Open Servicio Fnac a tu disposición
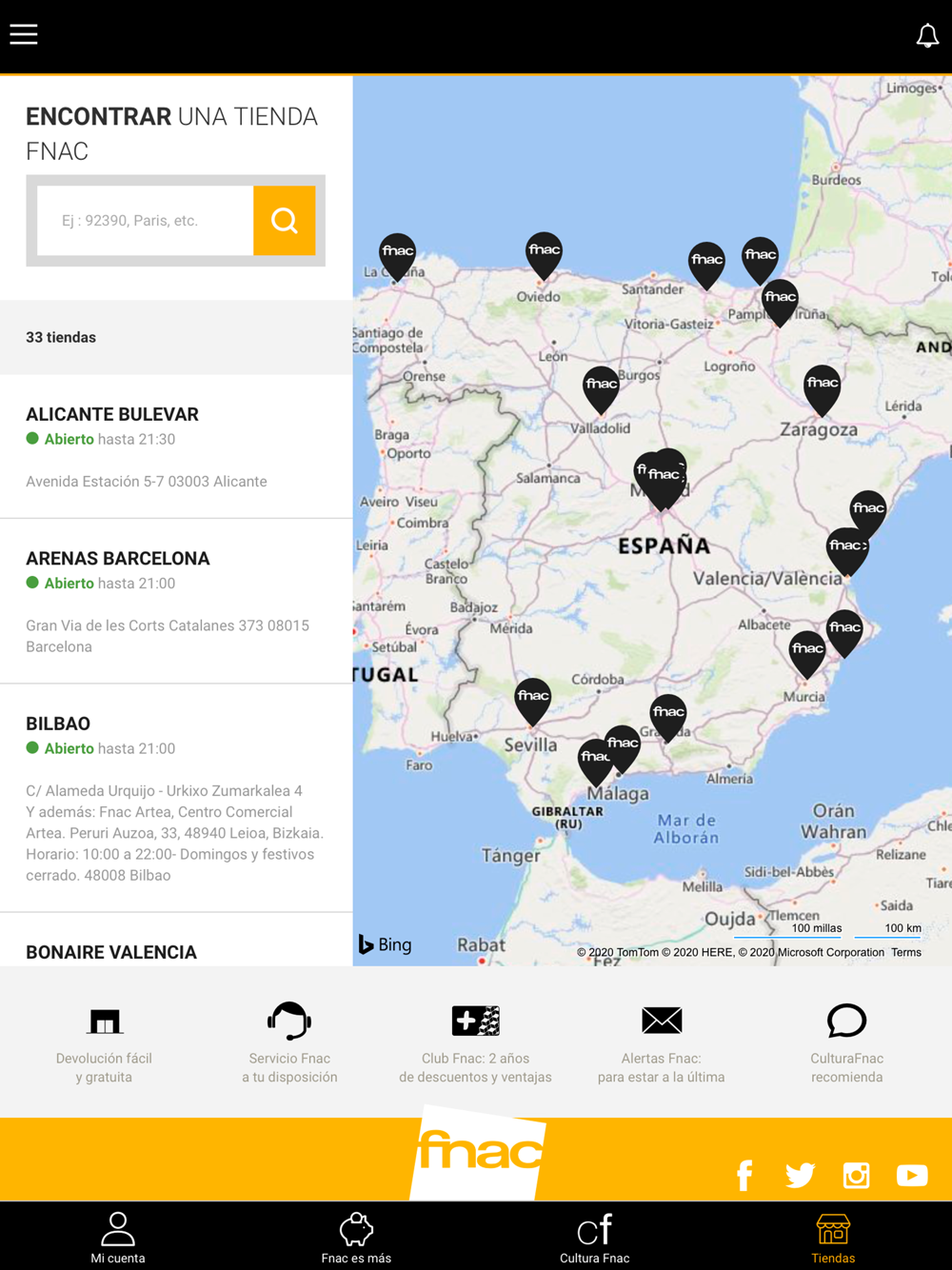 tap(289, 1043)
